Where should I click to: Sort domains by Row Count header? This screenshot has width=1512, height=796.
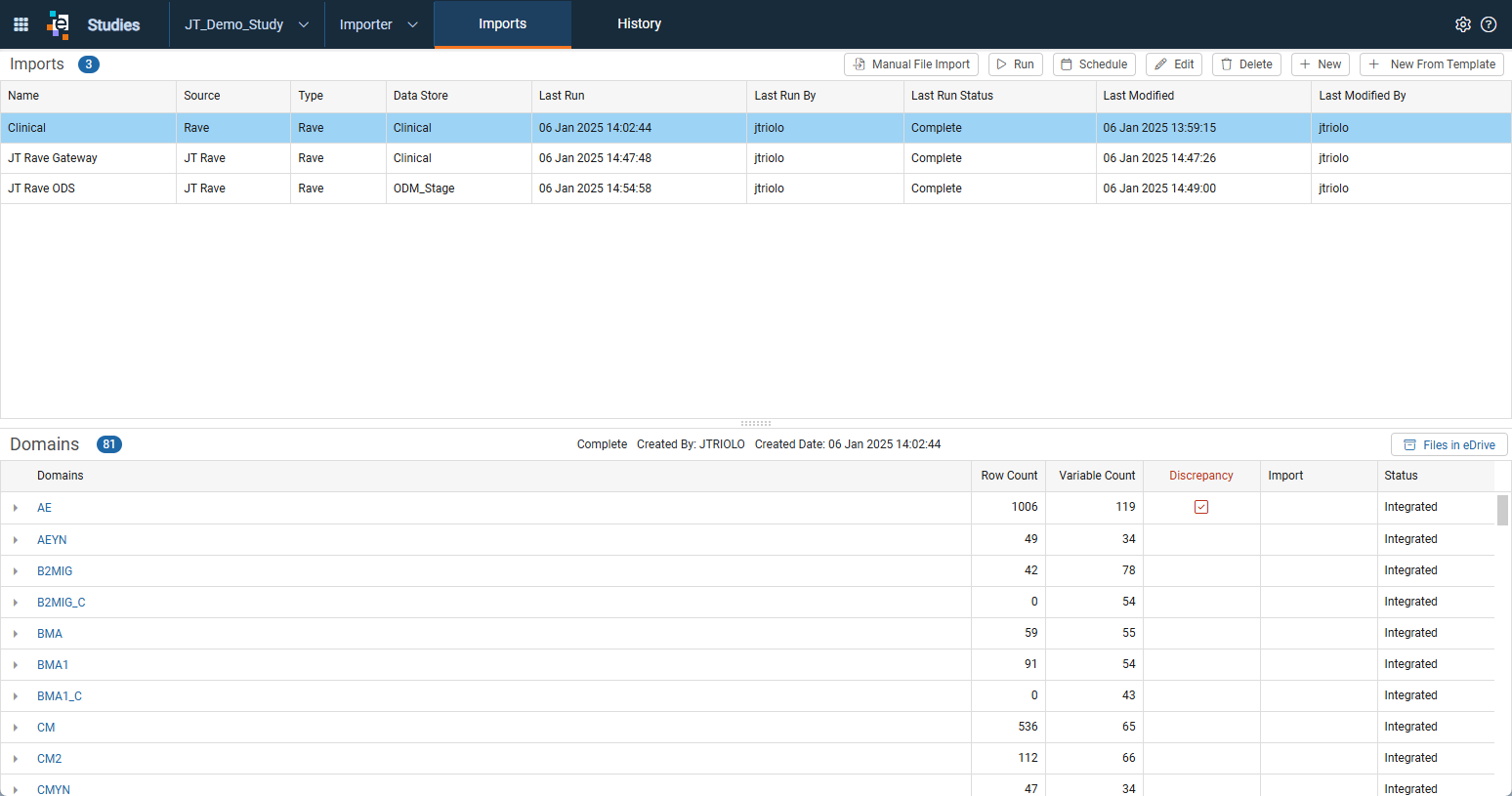tap(1008, 476)
